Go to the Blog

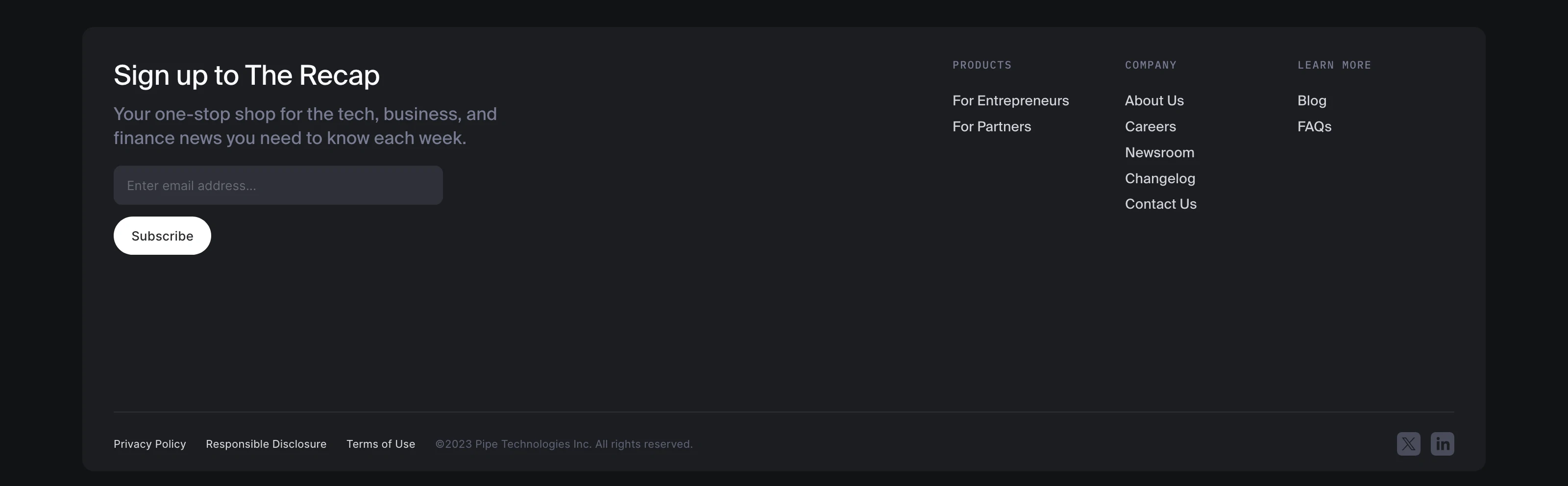click(1311, 100)
